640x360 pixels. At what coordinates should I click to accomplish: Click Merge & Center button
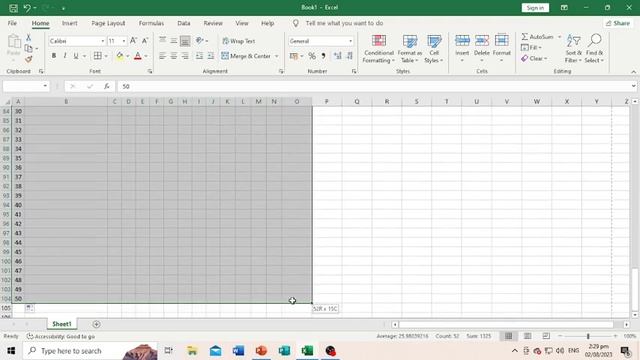(246, 56)
